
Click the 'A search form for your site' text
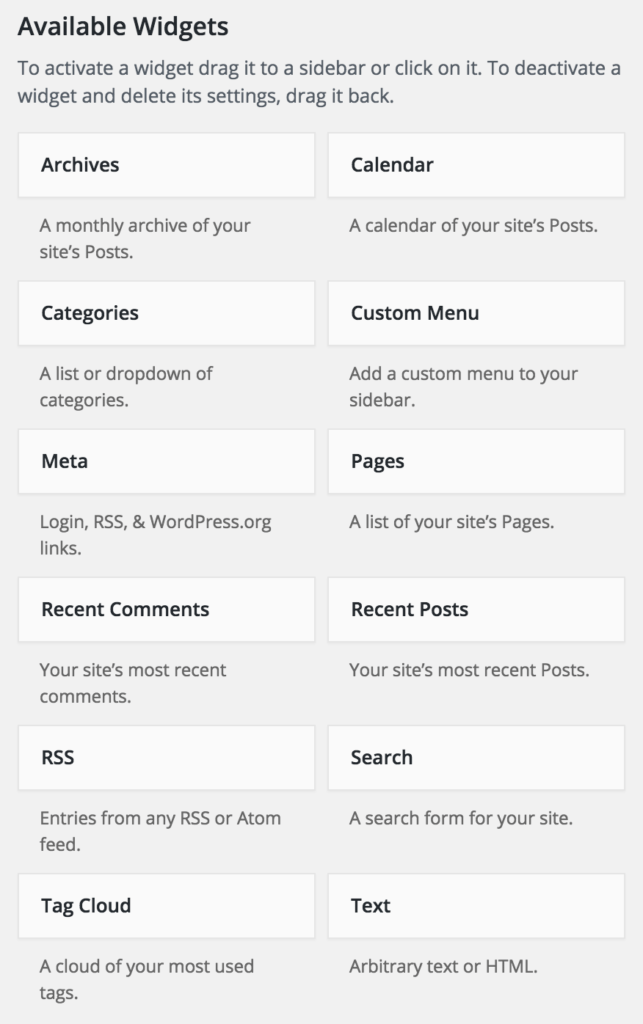click(461, 818)
